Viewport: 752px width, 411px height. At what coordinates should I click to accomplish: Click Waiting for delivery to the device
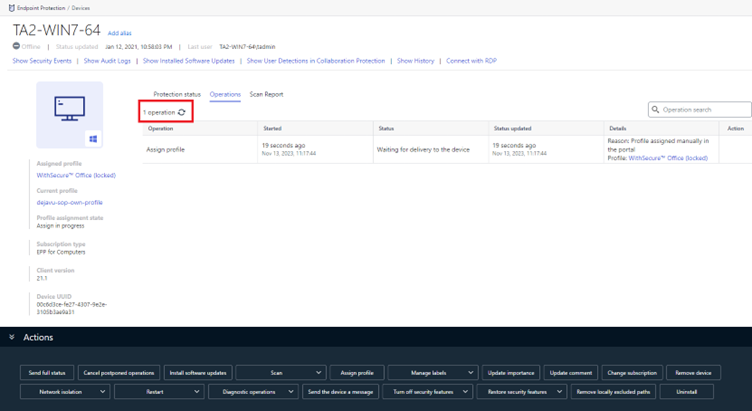point(423,150)
